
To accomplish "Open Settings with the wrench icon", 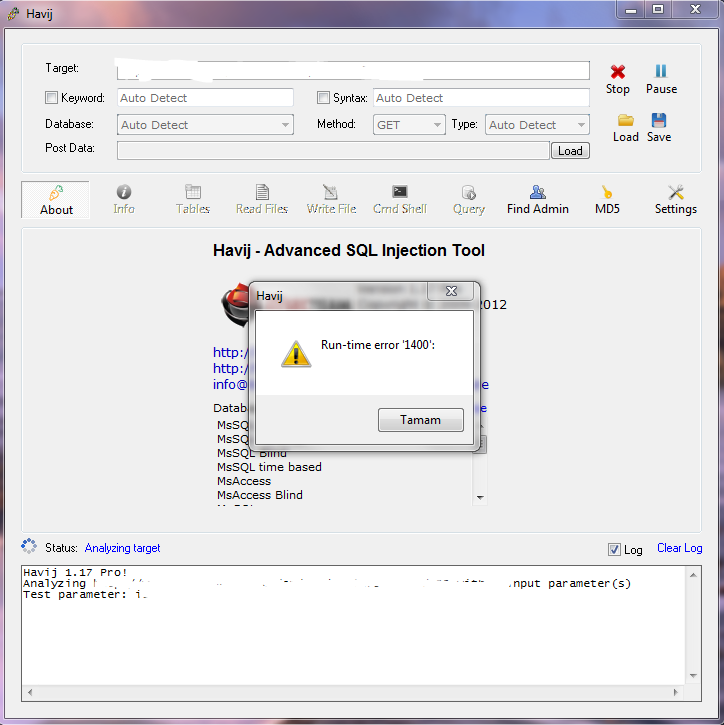I will tap(675, 200).
